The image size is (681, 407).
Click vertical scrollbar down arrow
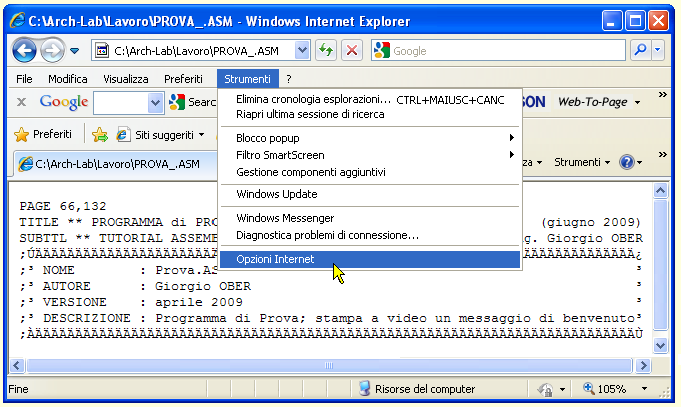click(661, 346)
